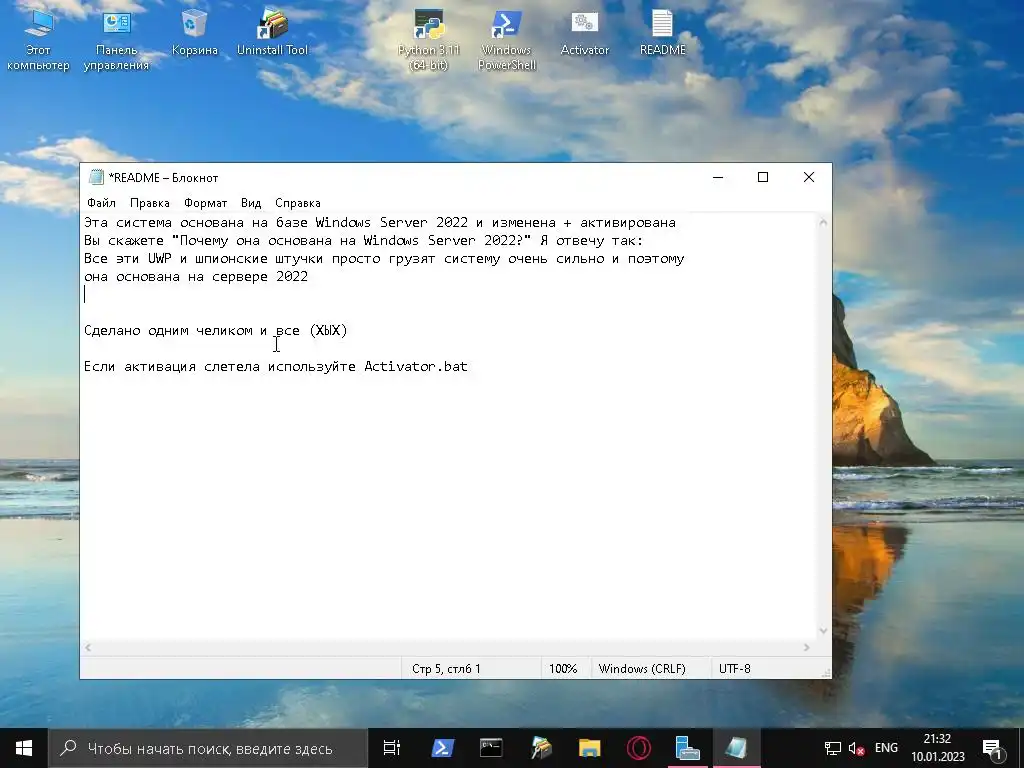Open the Вид menu
The height and width of the screenshot is (768, 1024).
(x=251, y=203)
